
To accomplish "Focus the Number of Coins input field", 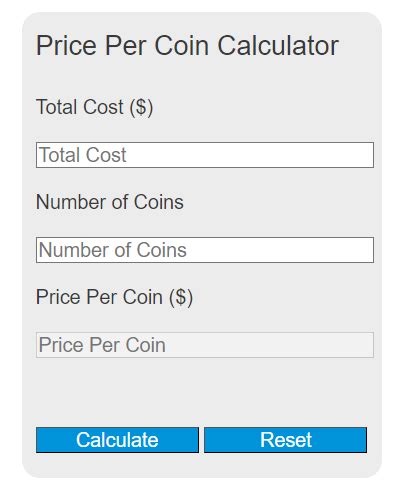I will pos(205,250).
